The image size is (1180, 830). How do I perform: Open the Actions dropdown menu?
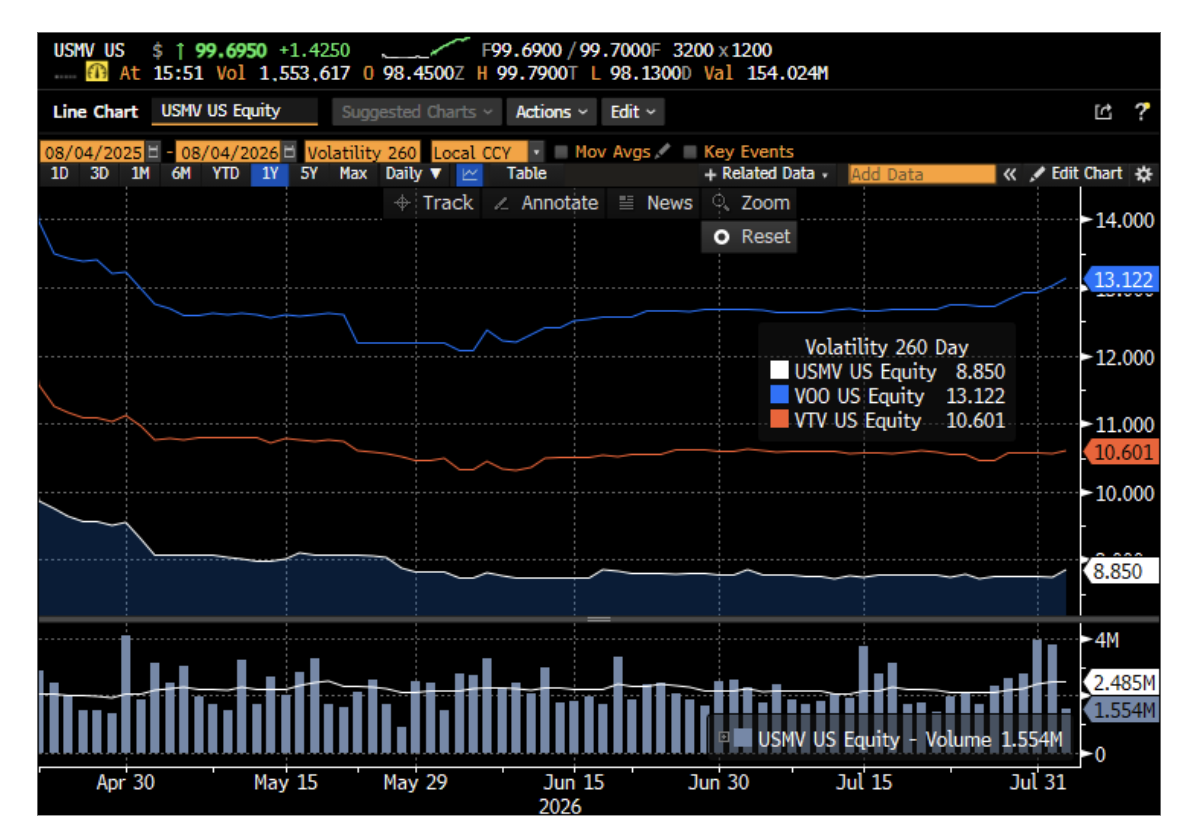tap(551, 112)
